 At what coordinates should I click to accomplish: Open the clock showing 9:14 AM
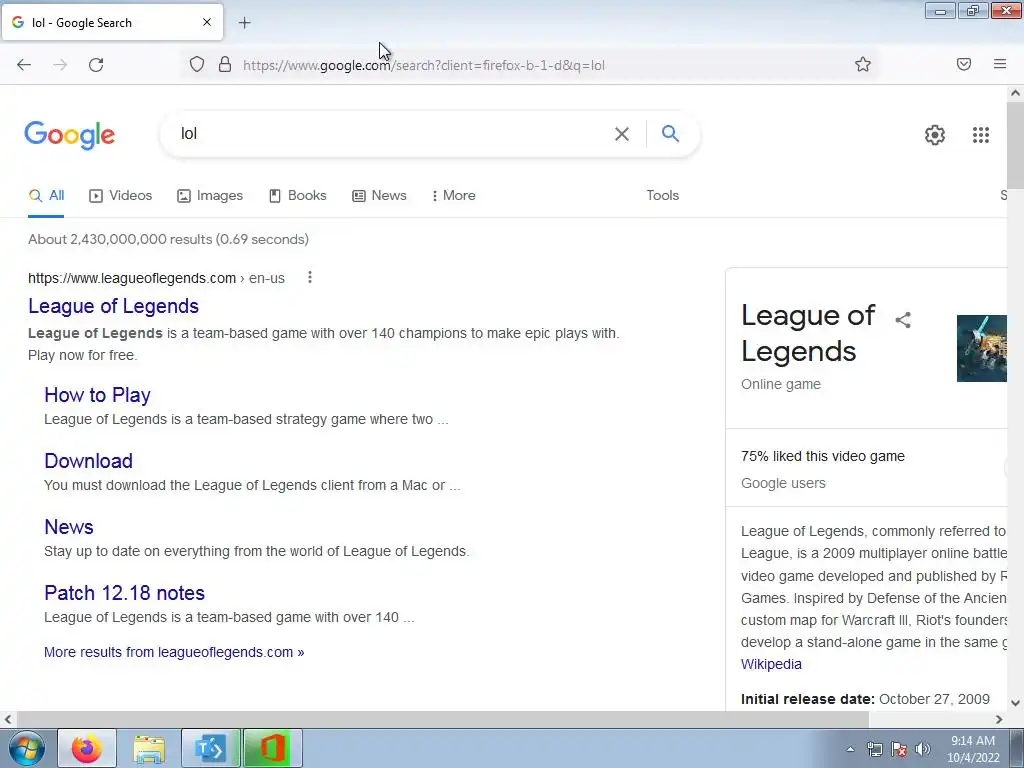click(973, 749)
